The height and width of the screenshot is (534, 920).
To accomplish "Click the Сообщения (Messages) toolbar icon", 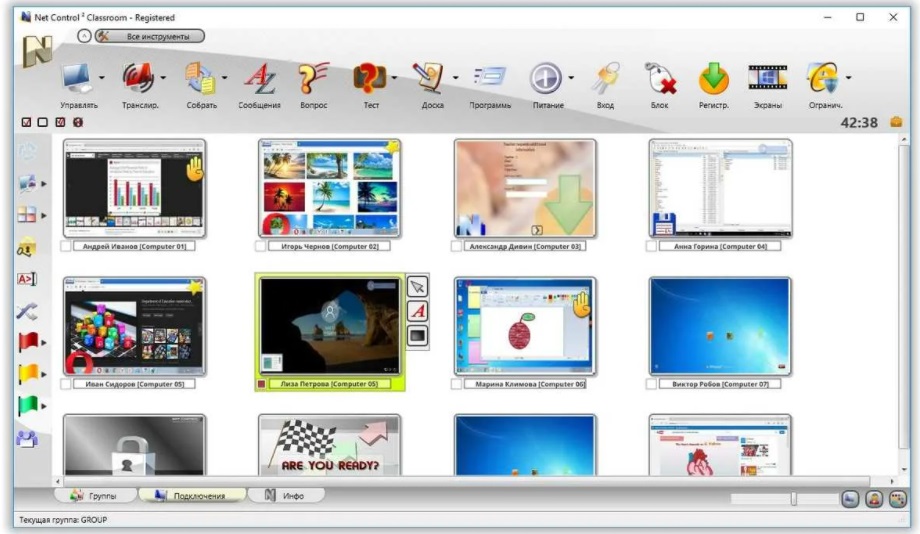I will click(259, 79).
